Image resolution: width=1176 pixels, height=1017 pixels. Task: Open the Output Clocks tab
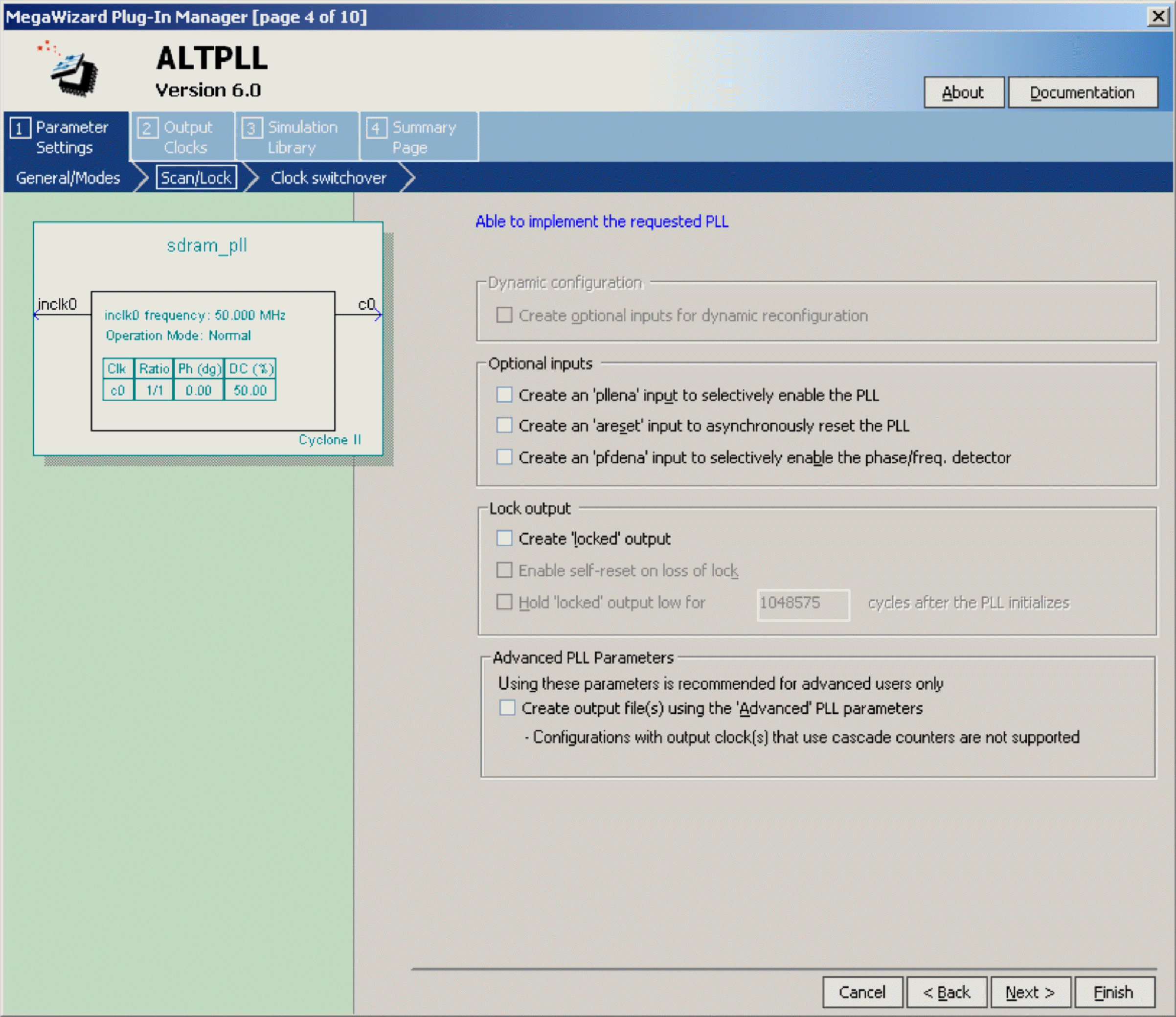pyautogui.click(x=183, y=137)
